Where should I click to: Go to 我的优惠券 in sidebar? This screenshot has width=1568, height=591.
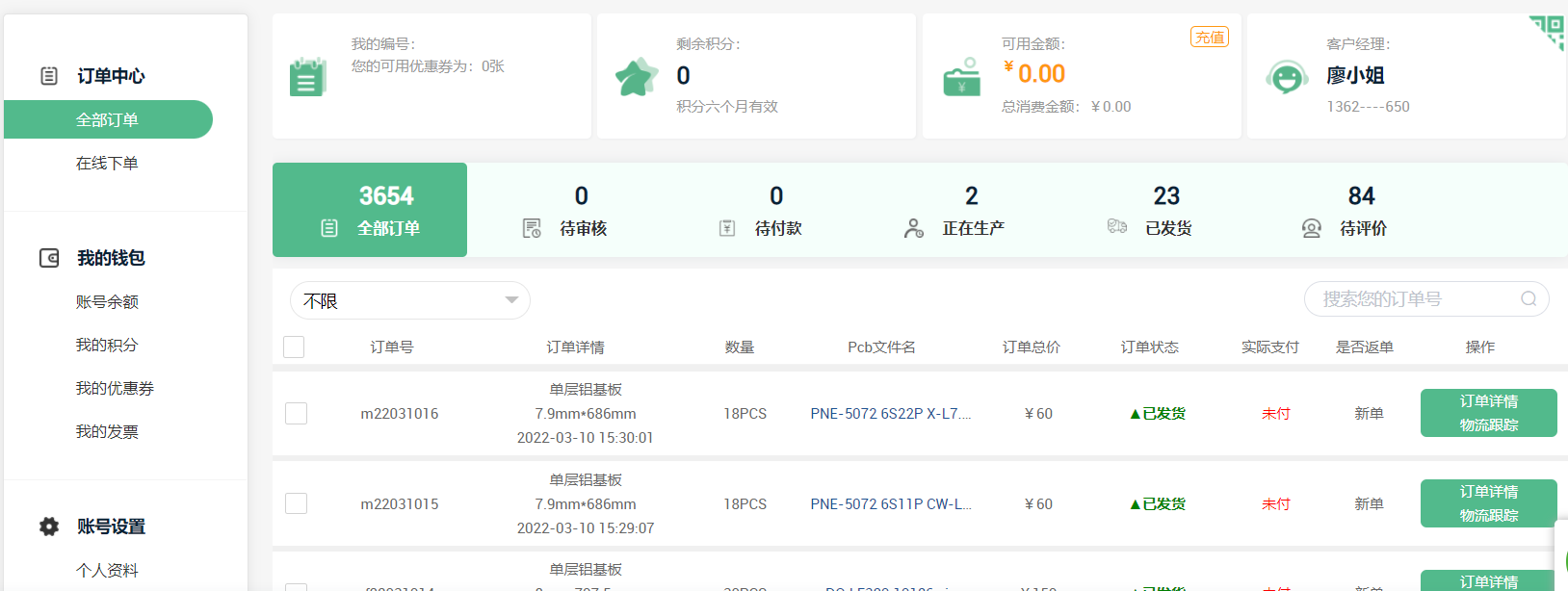tap(115, 389)
